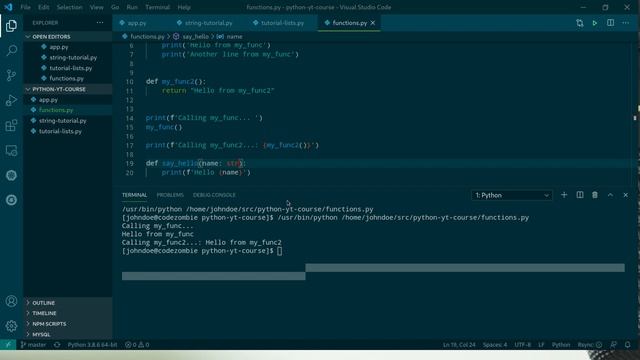Screen dimensions: 640x360
Task: Open the Edit menu
Action: [x=44, y=7]
